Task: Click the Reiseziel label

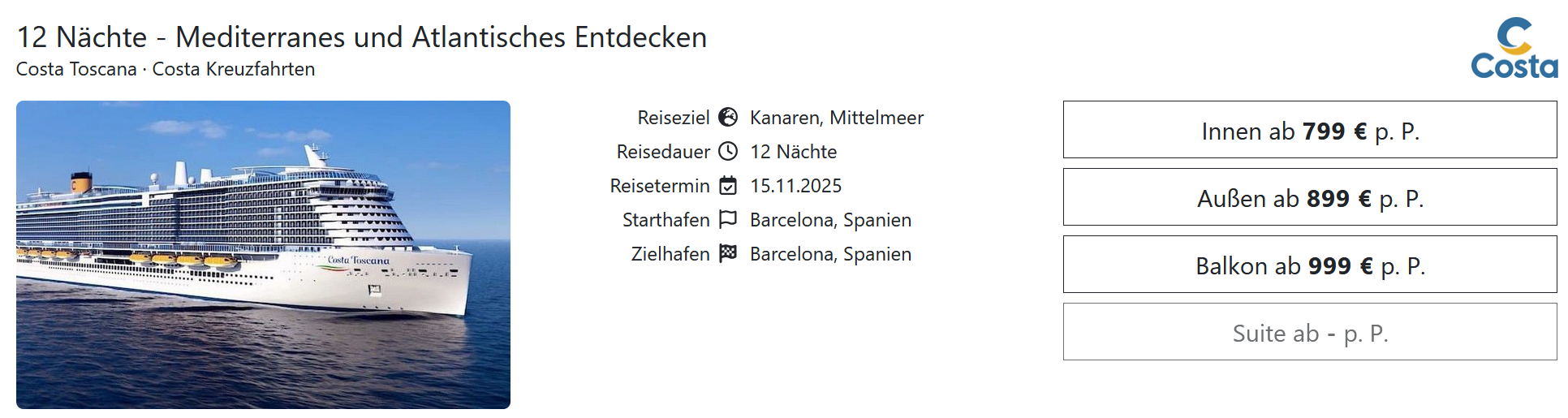Action: pyautogui.click(x=673, y=118)
